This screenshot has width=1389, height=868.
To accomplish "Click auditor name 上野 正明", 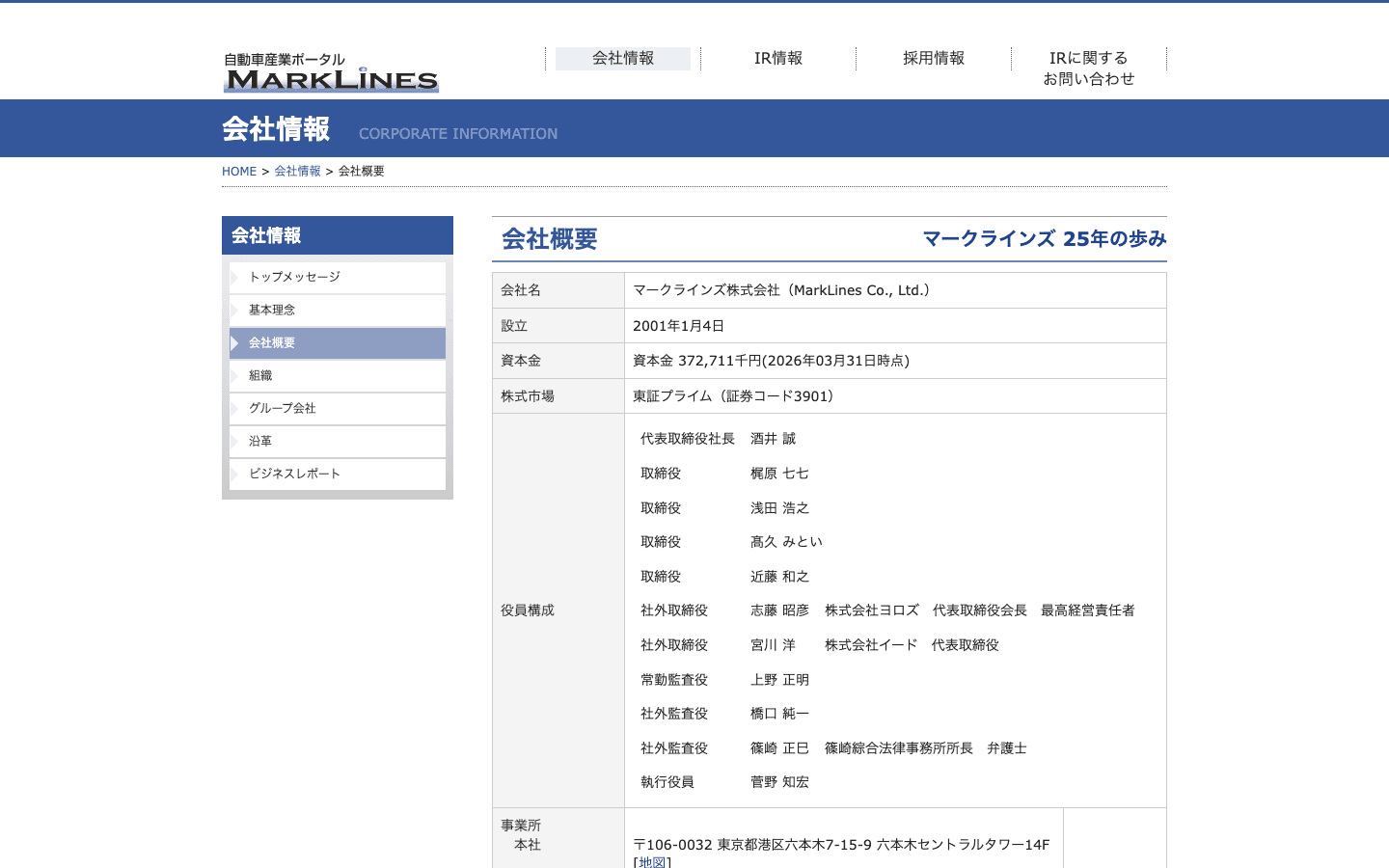I will click(779, 680).
